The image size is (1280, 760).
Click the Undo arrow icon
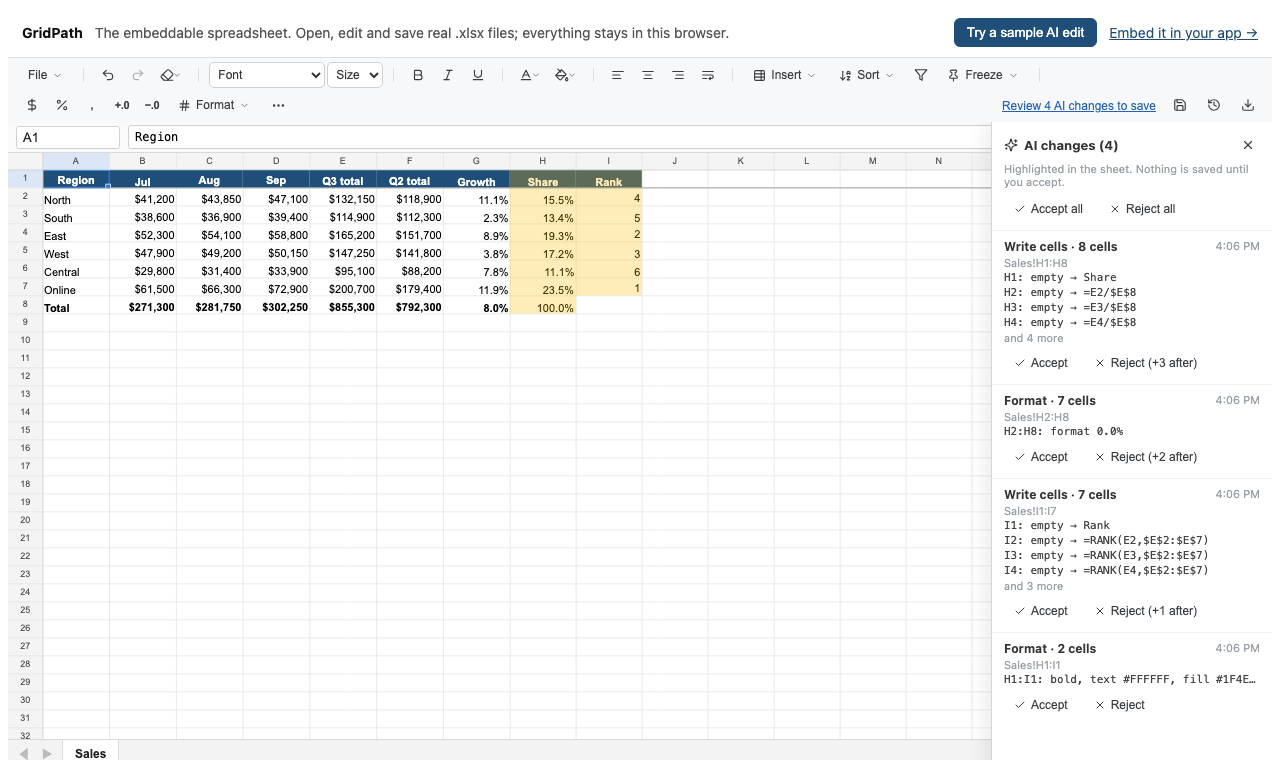coord(108,75)
